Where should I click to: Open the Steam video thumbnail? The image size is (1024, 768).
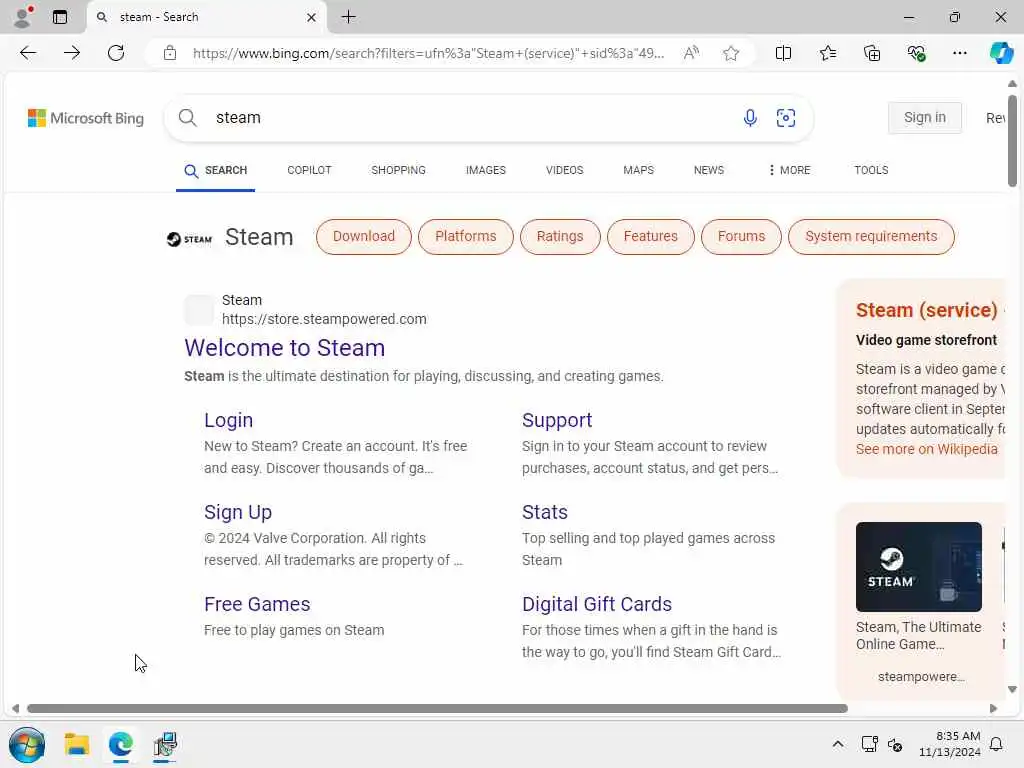point(919,567)
